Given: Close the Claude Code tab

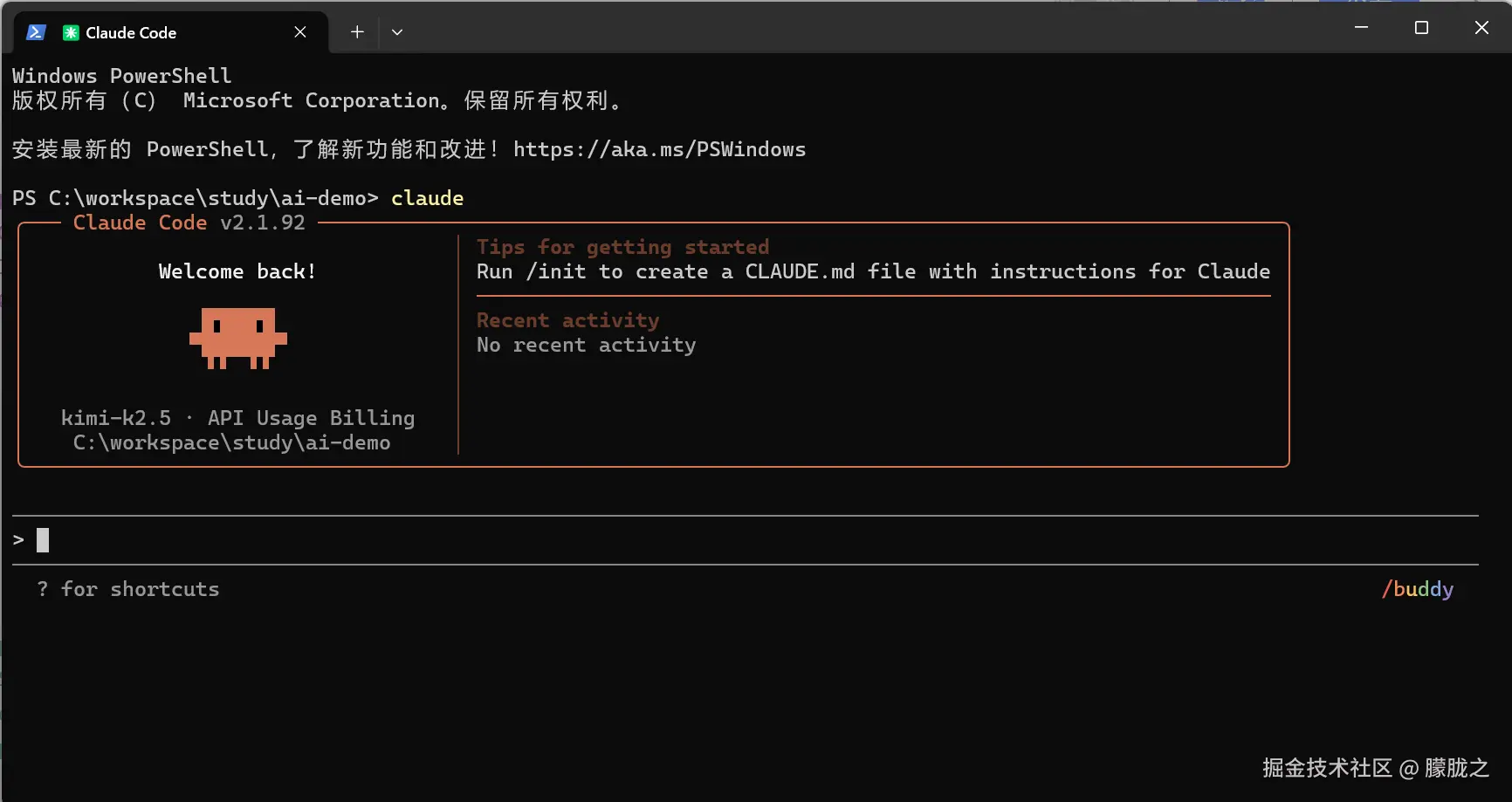Looking at the screenshot, I should click(x=300, y=32).
